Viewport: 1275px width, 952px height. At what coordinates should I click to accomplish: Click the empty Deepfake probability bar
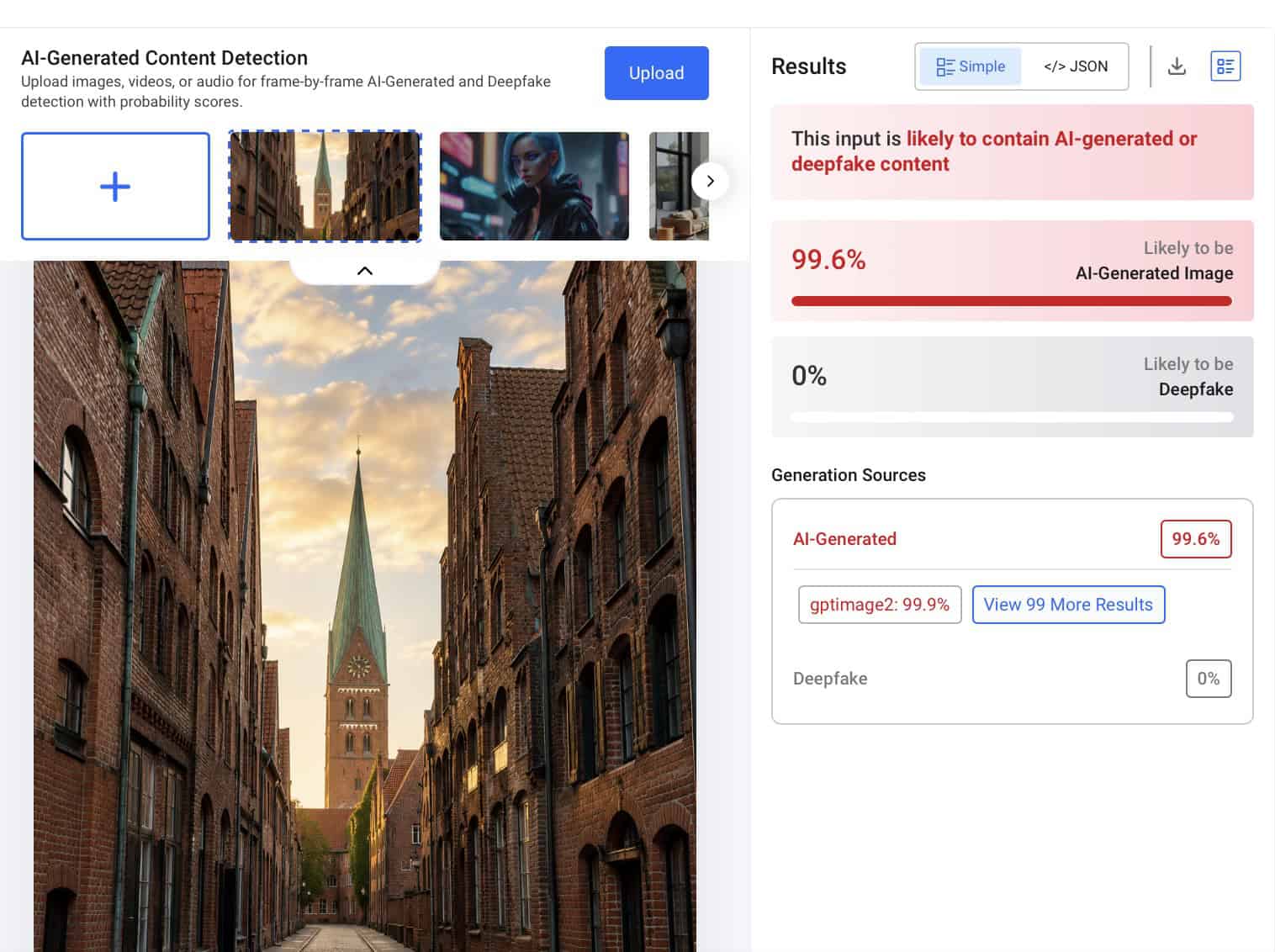[1012, 417]
